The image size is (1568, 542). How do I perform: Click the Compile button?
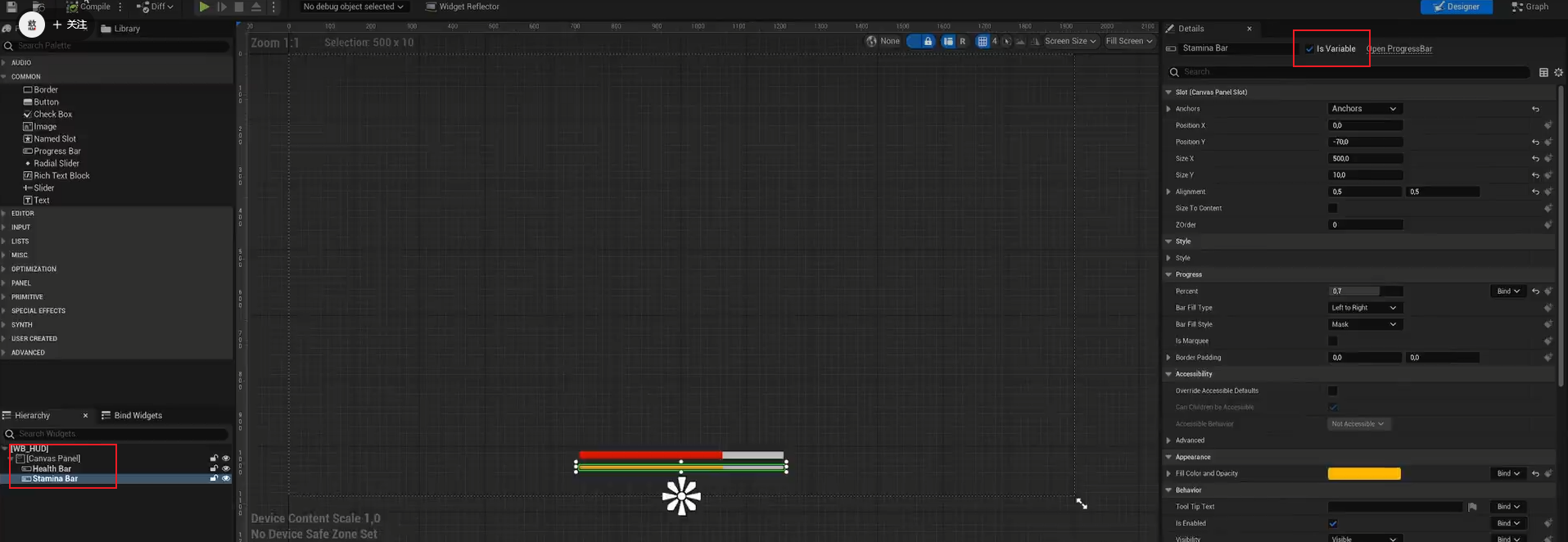[88, 7]
